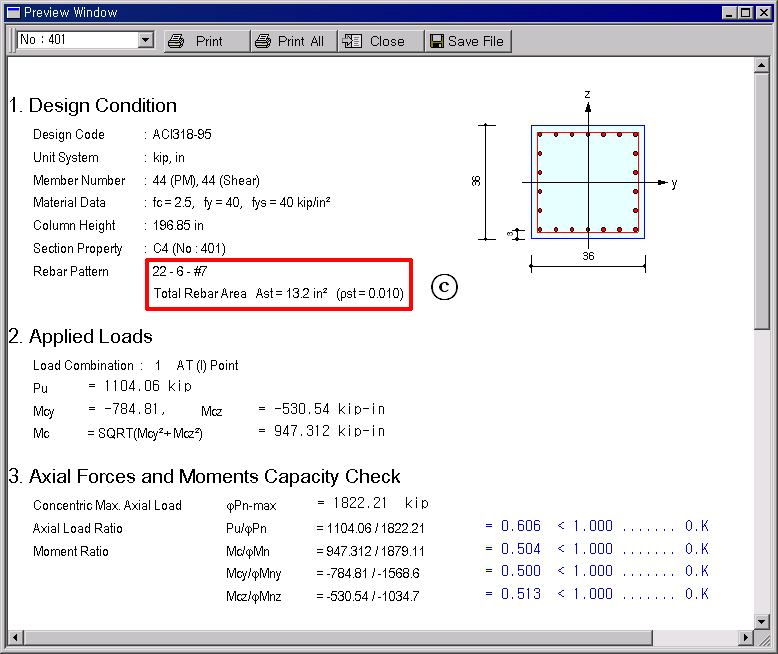This screenshot has width=778, height=654.
Task: Click the toolbar grip handle left of the combo box
Action: [12, 41]
